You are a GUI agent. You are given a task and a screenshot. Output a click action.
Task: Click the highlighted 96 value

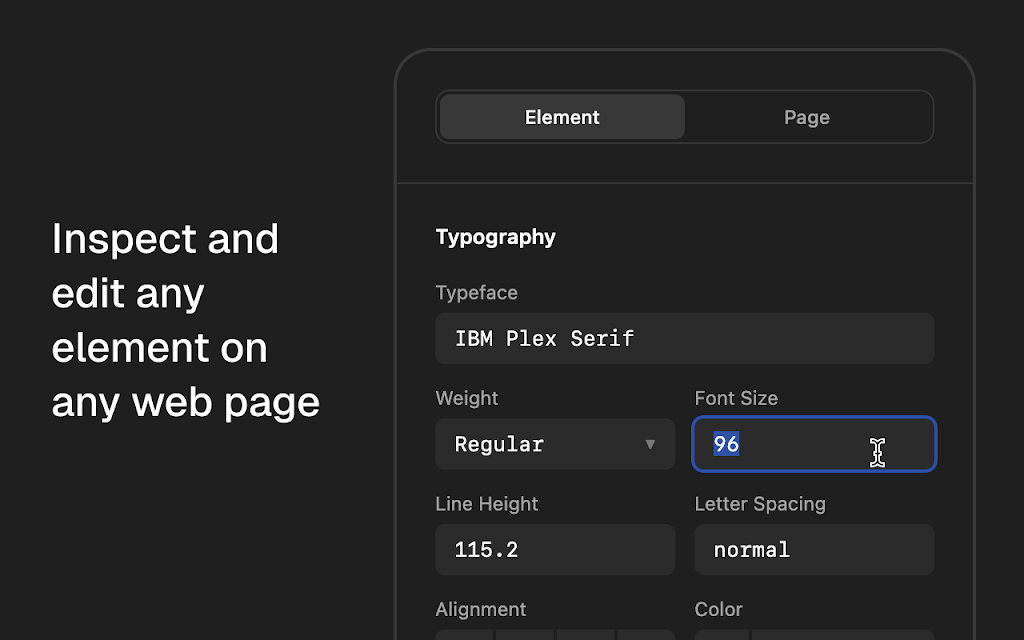click(x=726, y=444)
